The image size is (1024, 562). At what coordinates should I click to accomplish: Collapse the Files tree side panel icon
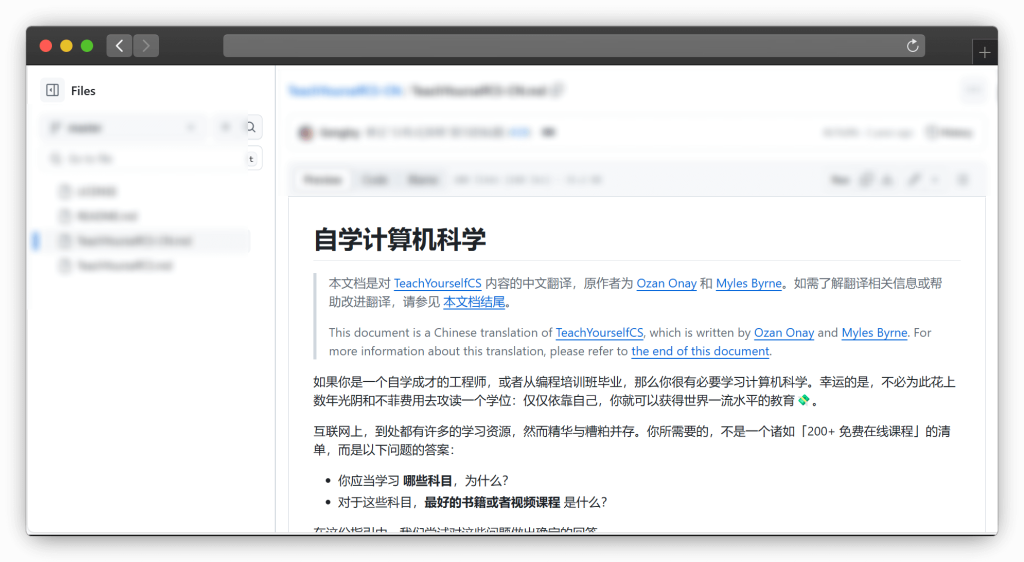53,90
